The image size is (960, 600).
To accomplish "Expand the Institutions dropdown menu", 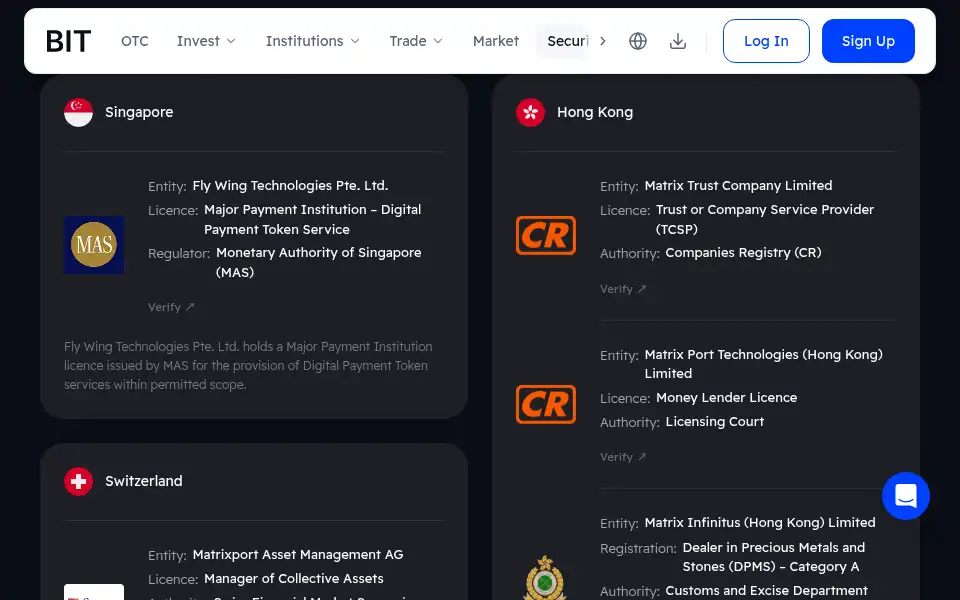I will (312, 41).
